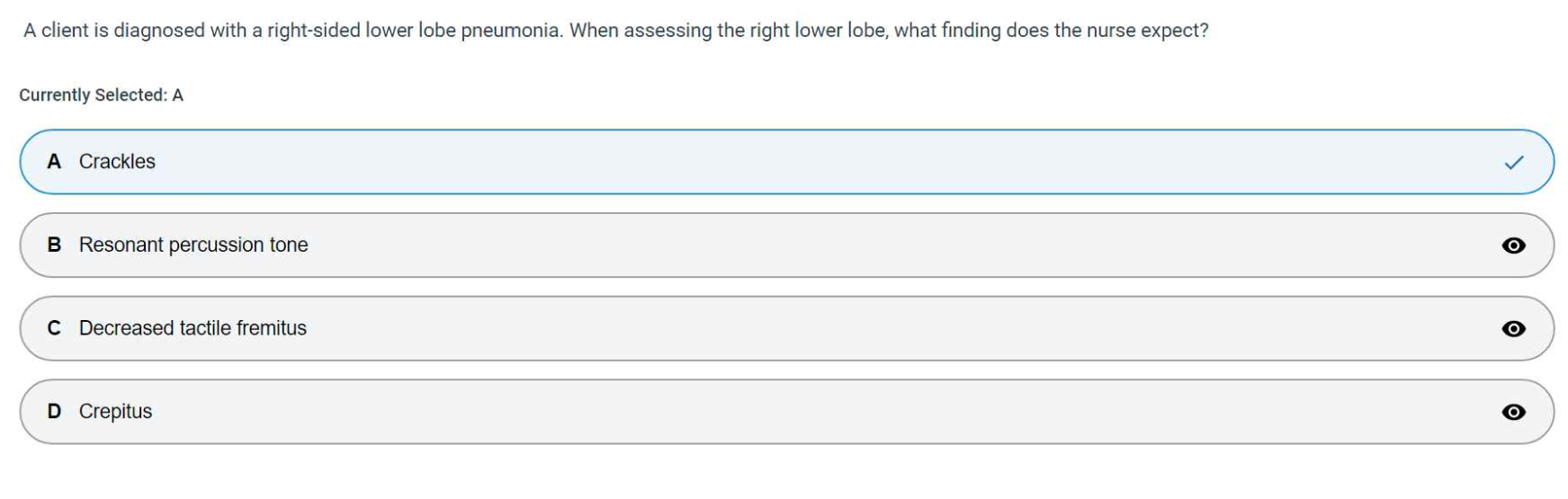
Task: Click the "Currently Selected: A" label
Action: [101, 95]
